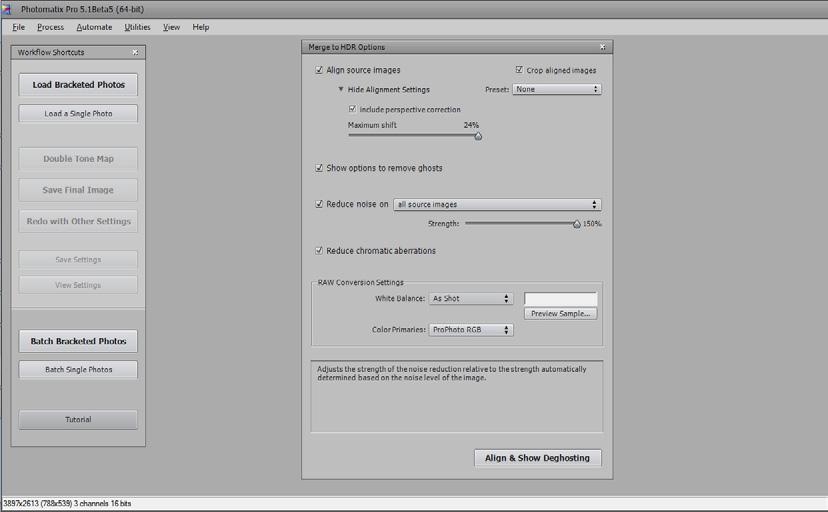
Task: Click the noise Strength slider handle
Action: (x=577, y=224)
